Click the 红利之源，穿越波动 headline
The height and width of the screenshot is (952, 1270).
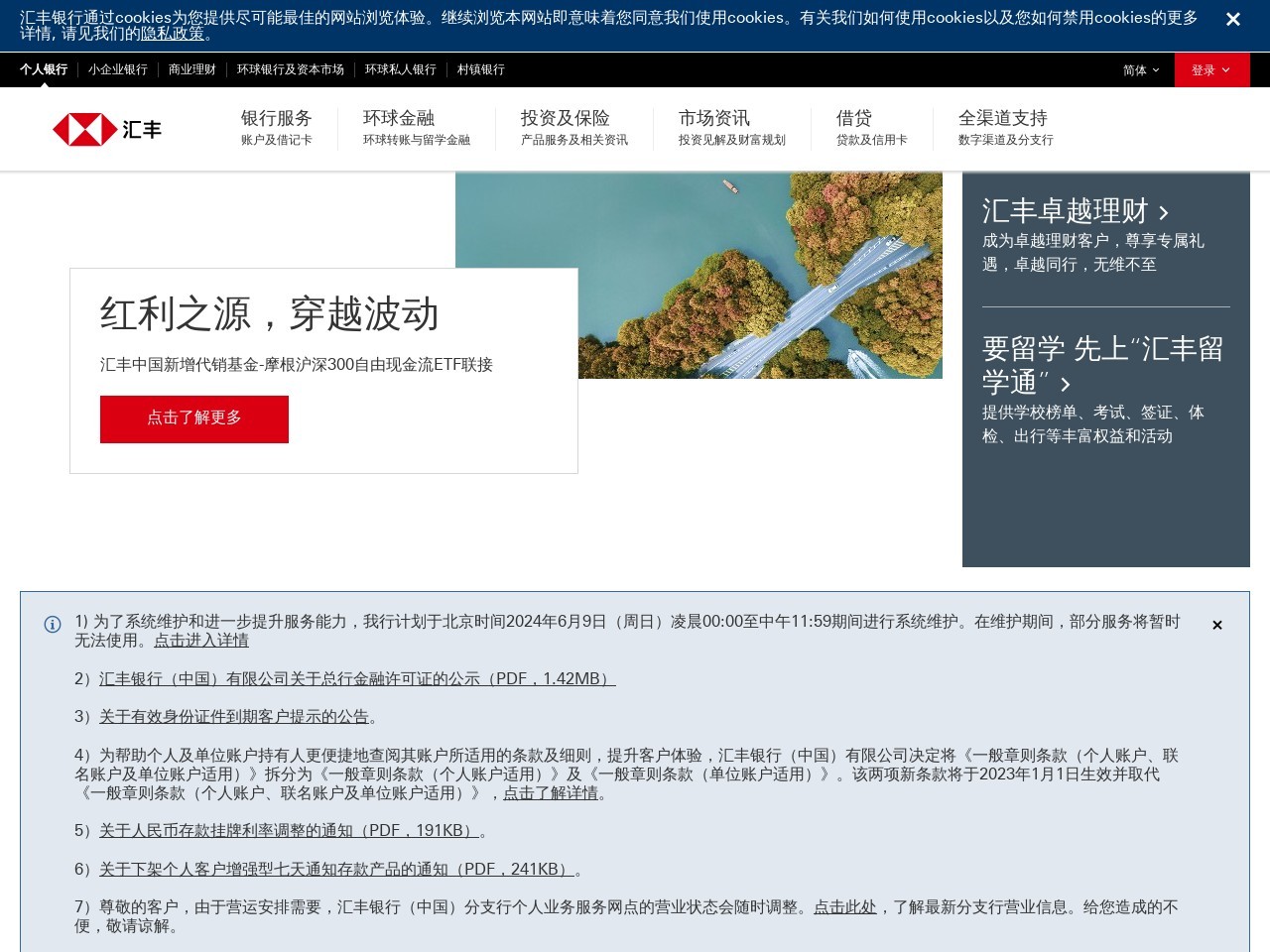pos(270,314)
